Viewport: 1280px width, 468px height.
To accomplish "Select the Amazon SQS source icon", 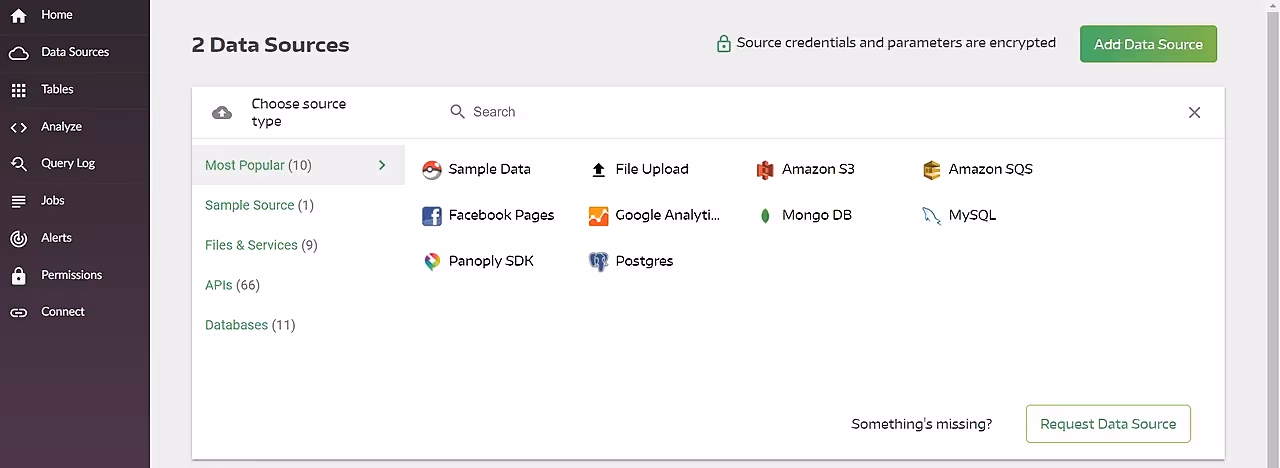I will point(932,170).
